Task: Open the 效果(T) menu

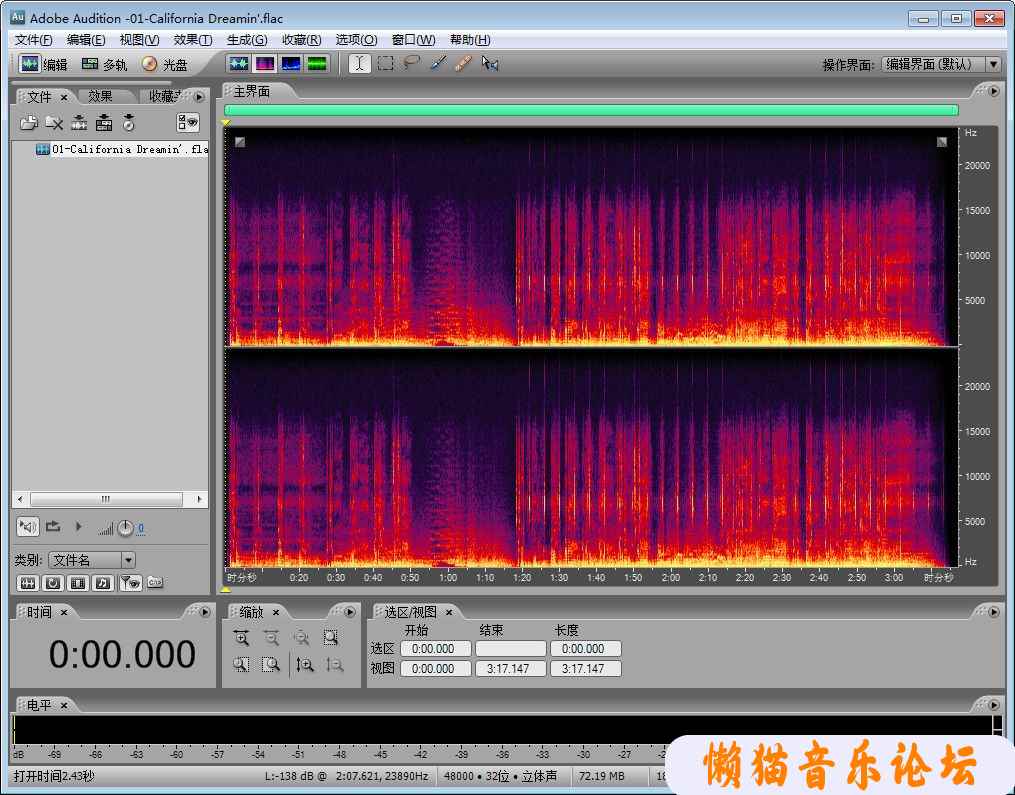Action: [193, 39]
